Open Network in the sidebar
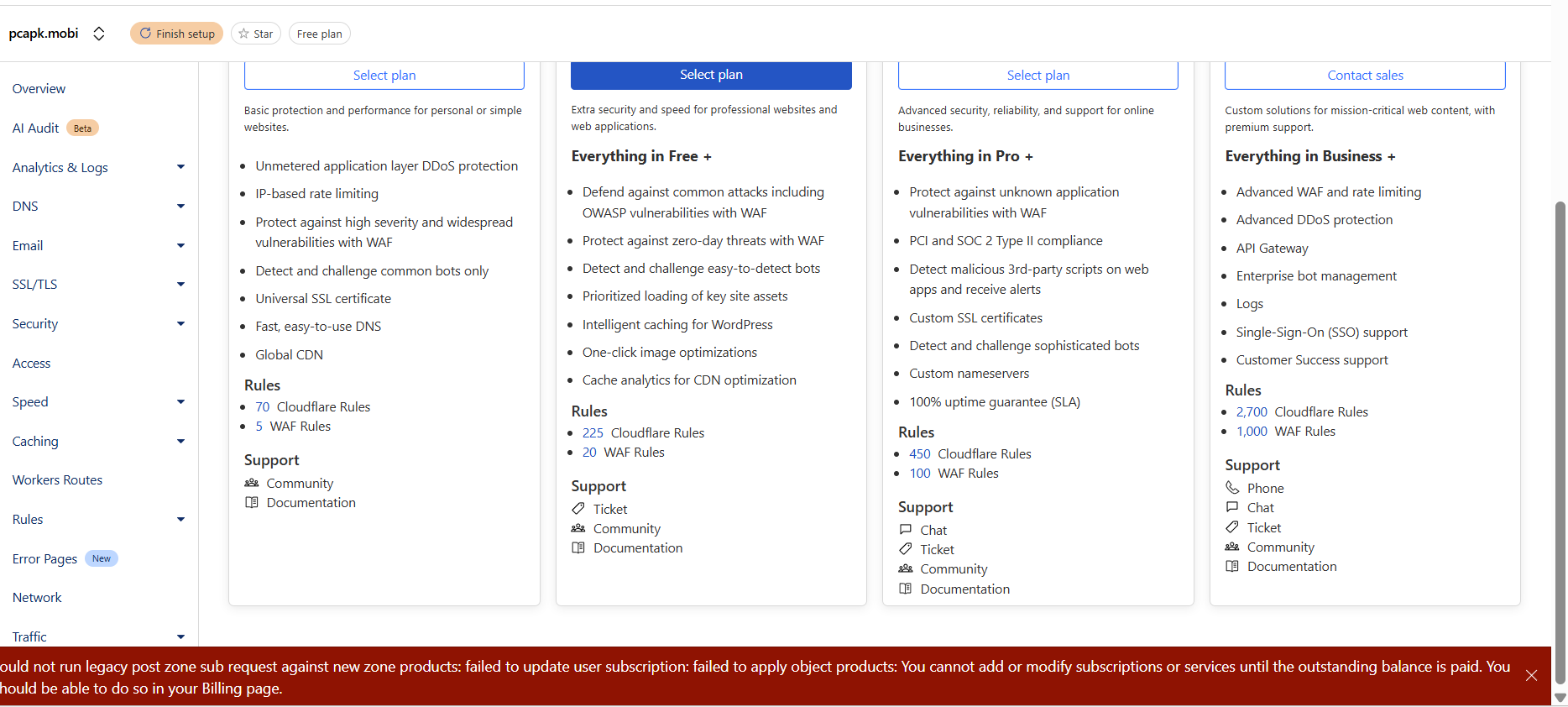This screenshot has width=1568, height=707. tap(37, 598)
